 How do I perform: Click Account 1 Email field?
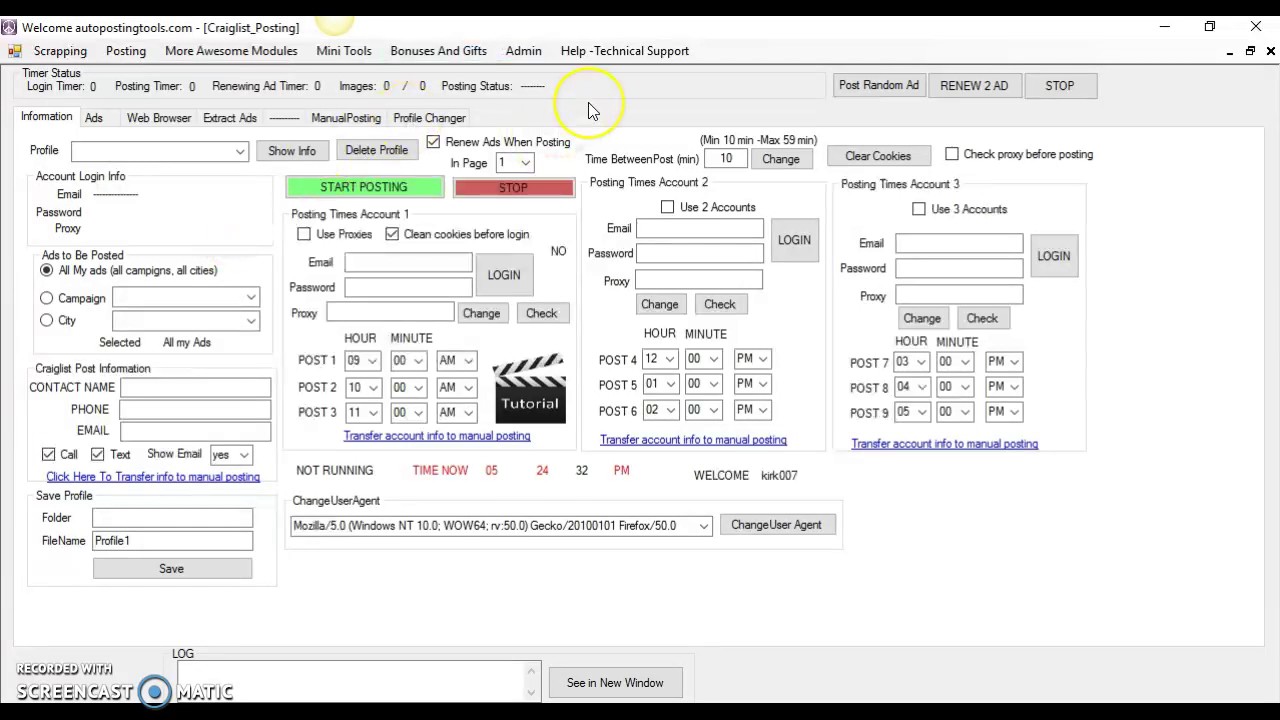pos(408,262)
